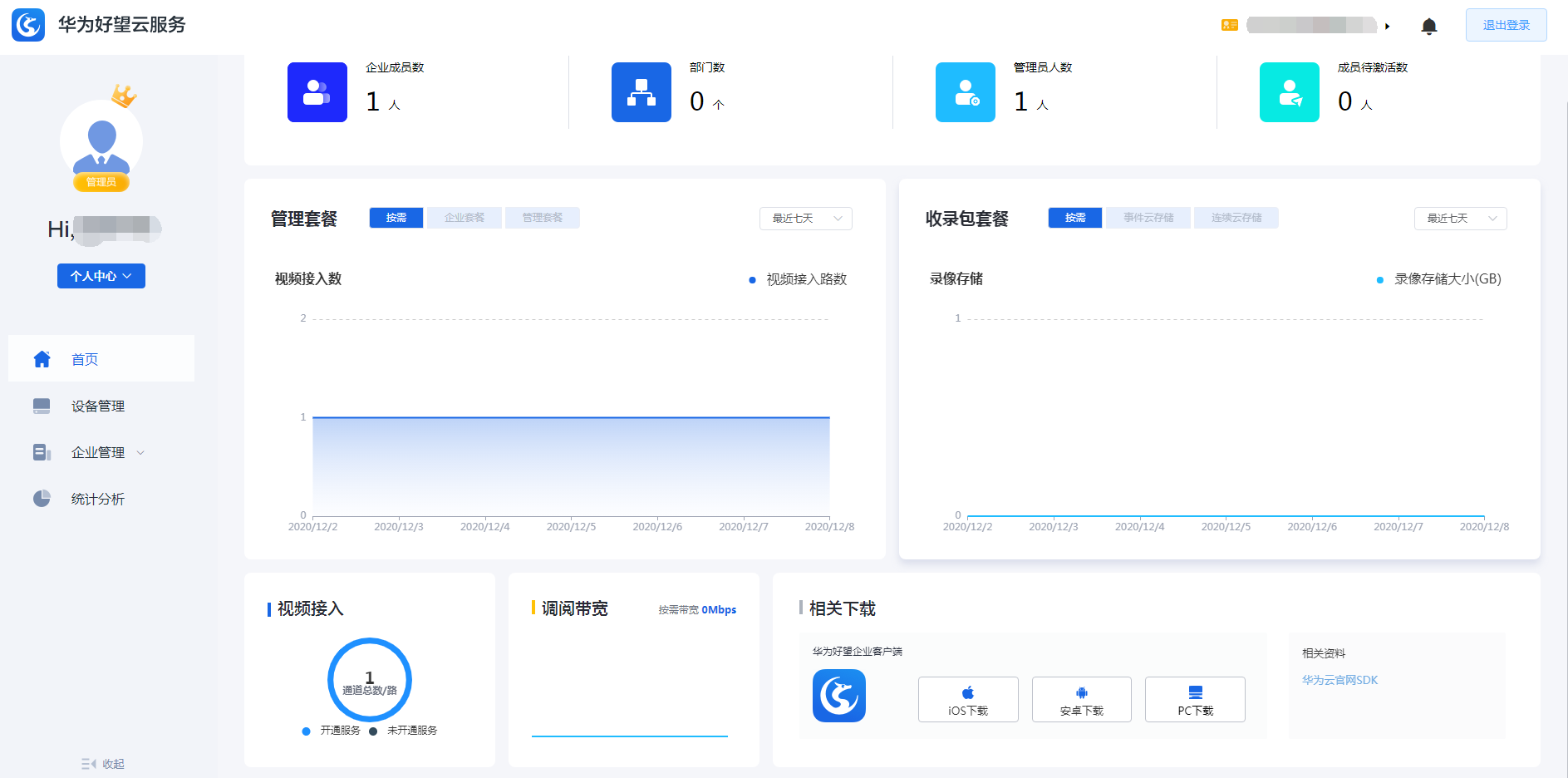Click the 相关资料 label
This screenshot has height=778, width=1568.
pyautogui.click(x=1324, y=653)
